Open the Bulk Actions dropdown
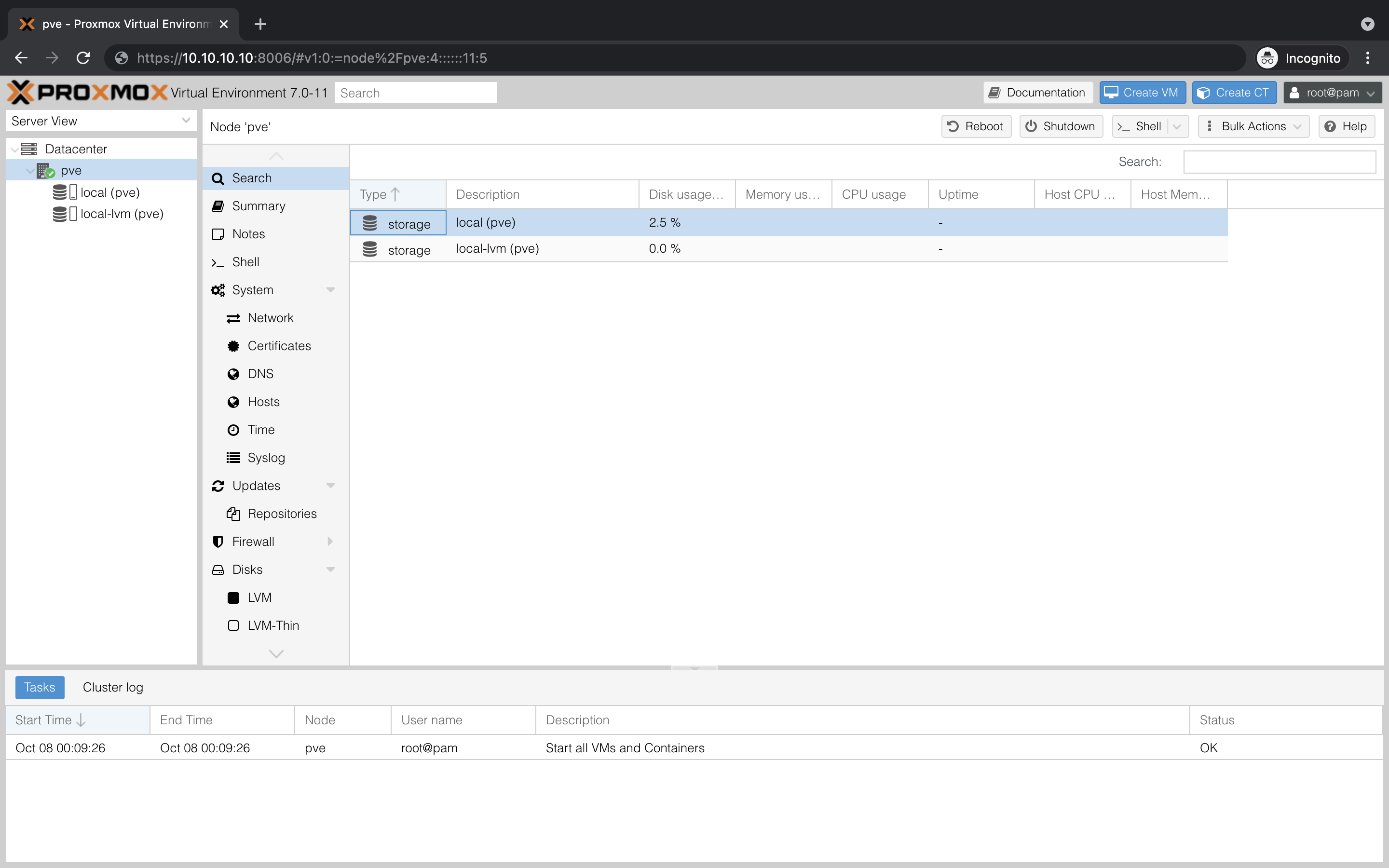1389x868 pixels. pos(1253,126)
